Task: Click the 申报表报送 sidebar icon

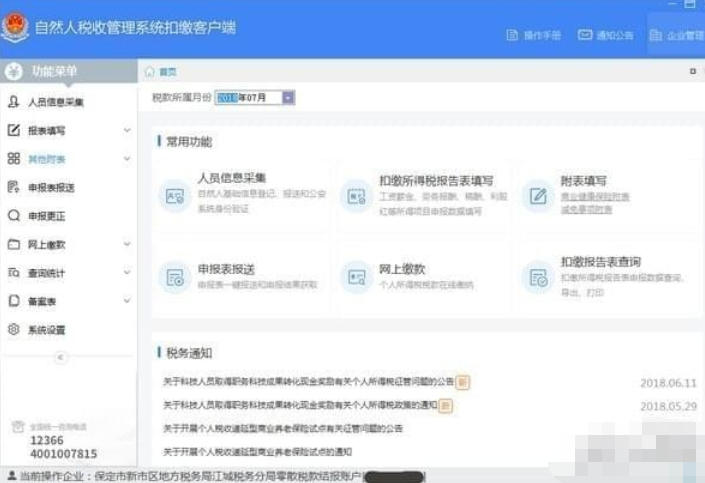Action: (x=14, y=187)
